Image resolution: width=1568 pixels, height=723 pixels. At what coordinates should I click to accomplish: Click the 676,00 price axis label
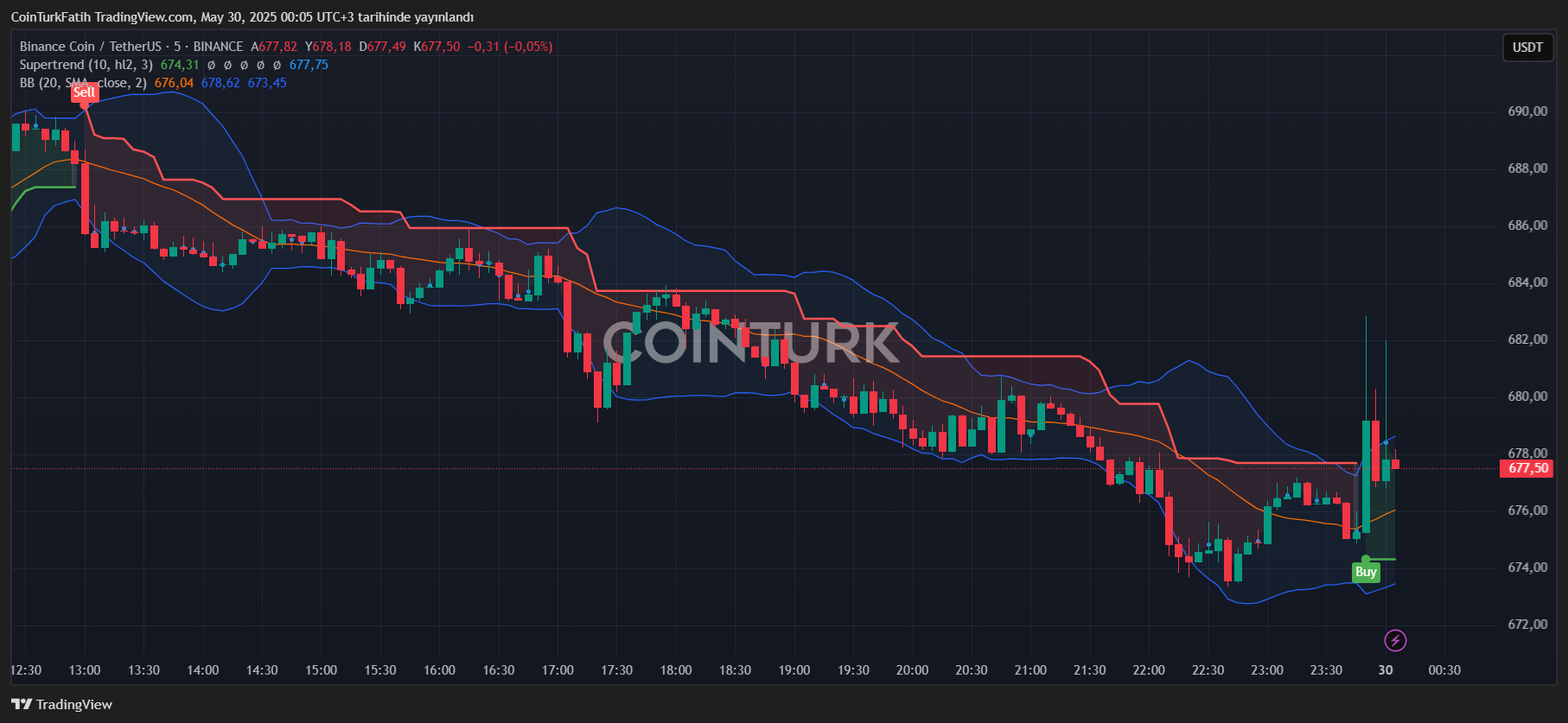click(1527, 511)
